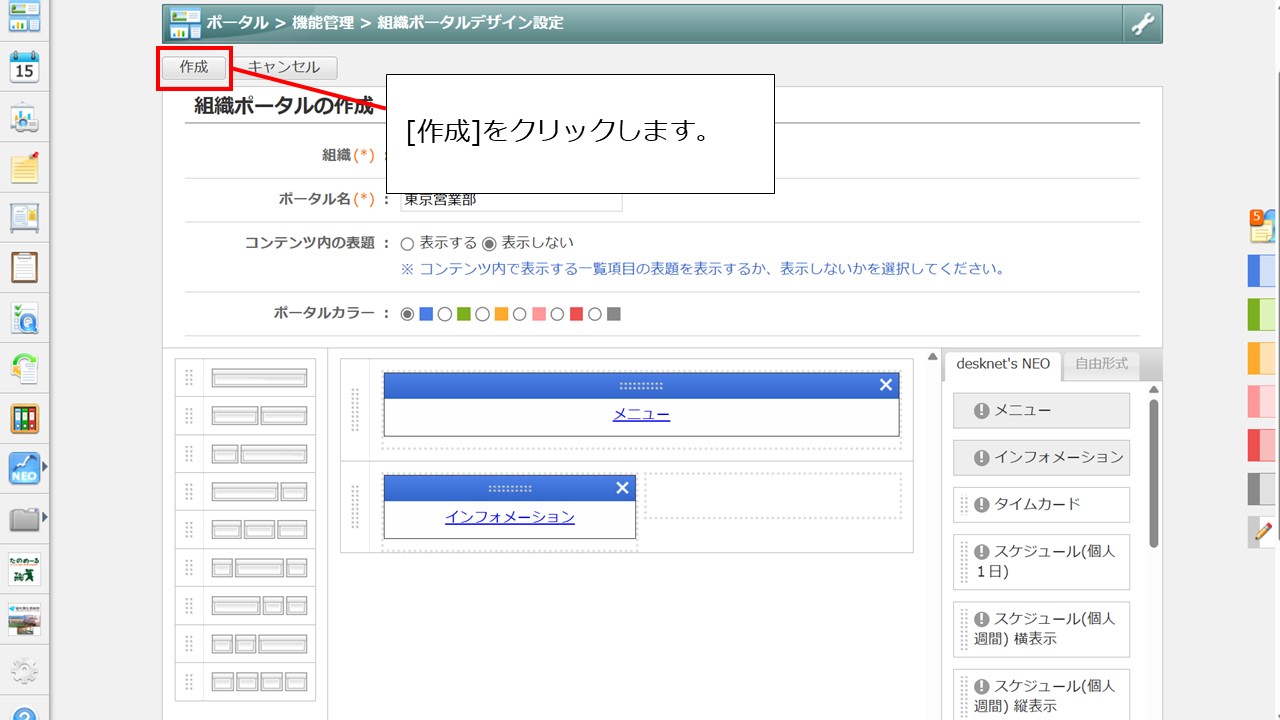Expand the NEO sidebar icon arrow
Screen dimensions: 1280x720
44,467
